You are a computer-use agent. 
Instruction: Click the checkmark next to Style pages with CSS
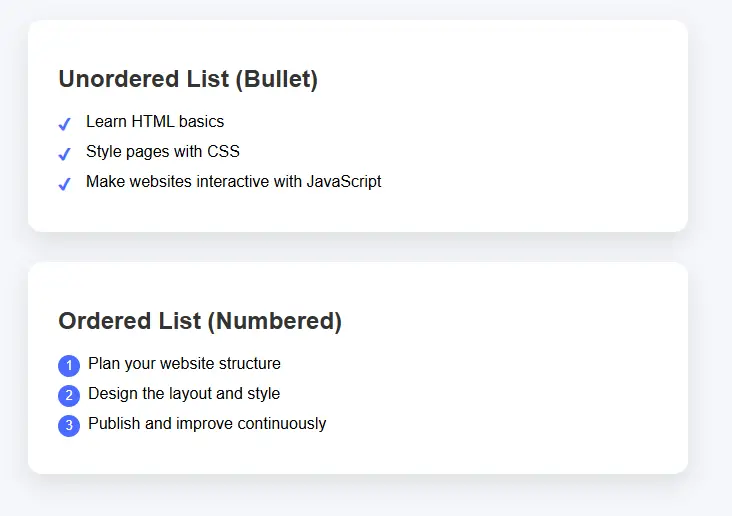pos(64,154)
